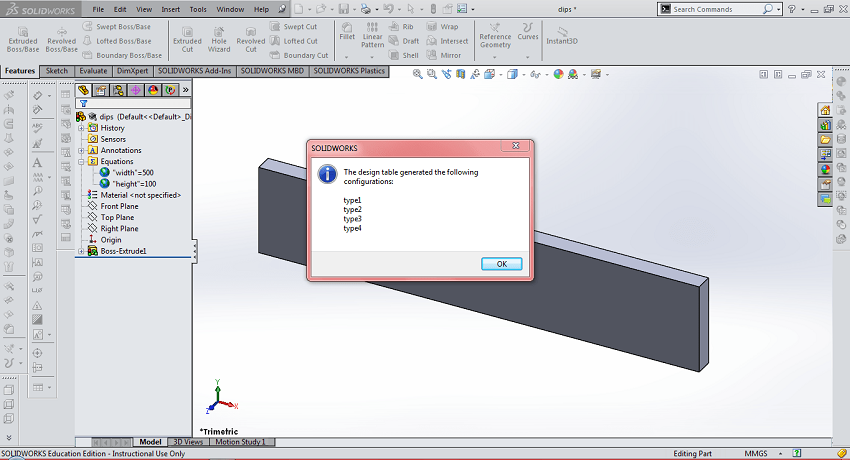Choose Boundary Boss/Base feature
The width and height of the screenshot is (850, 460).
coord(123,55)
